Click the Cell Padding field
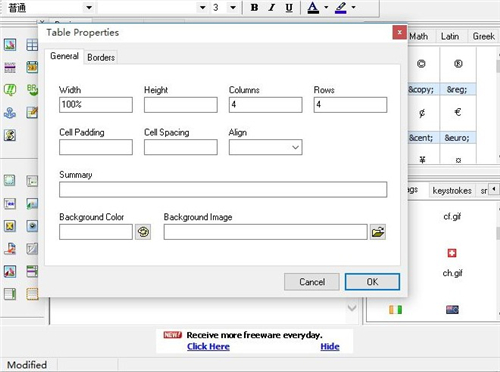 point(96,147)
